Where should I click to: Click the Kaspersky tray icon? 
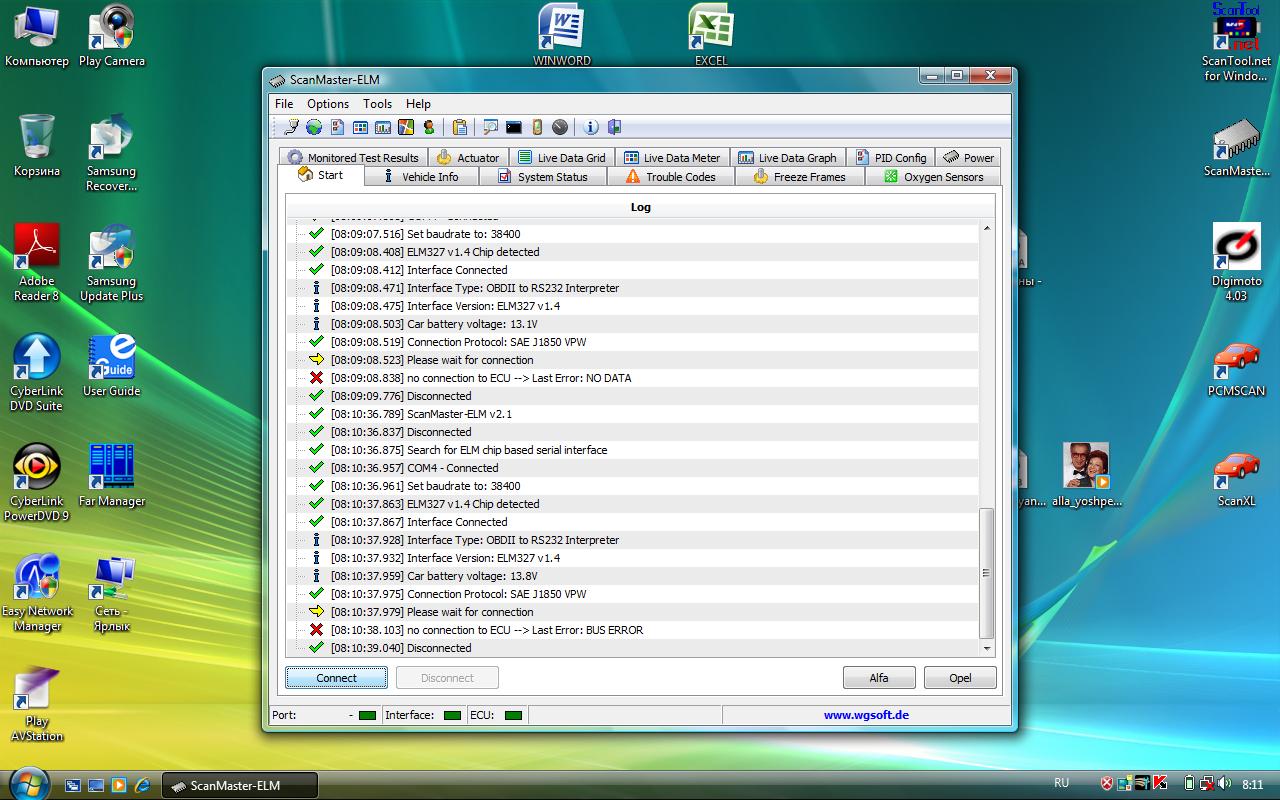(1160, 783)
